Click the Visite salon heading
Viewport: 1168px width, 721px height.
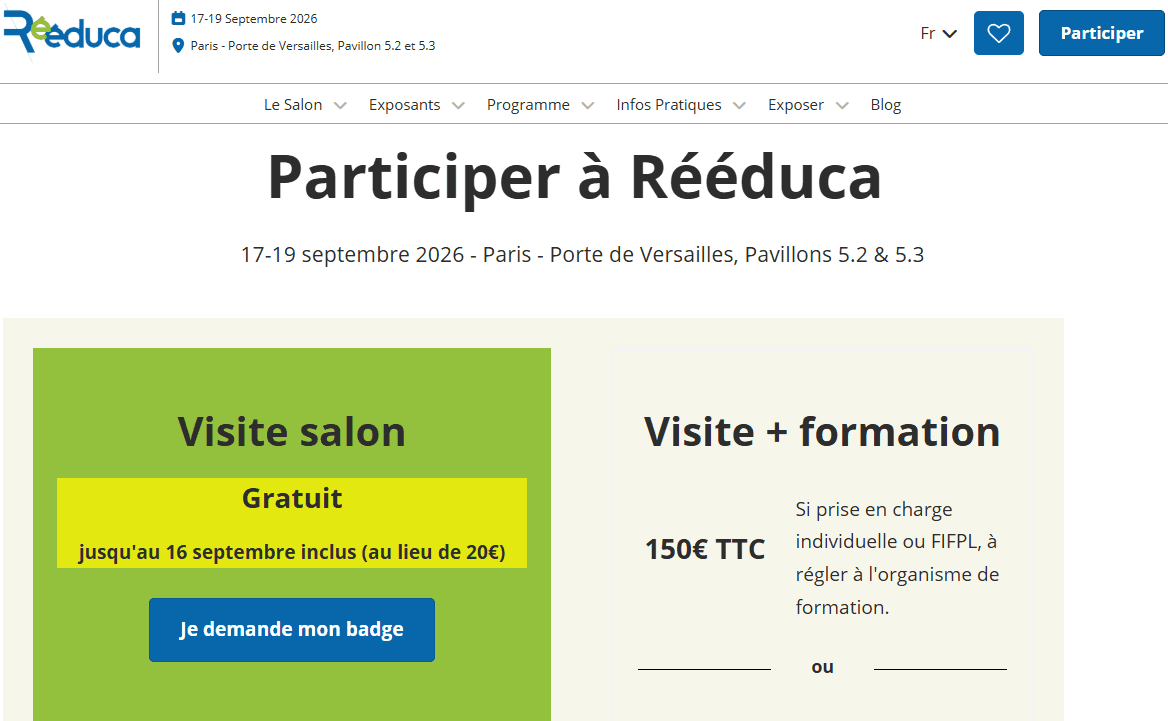click(x=291, y=431)
